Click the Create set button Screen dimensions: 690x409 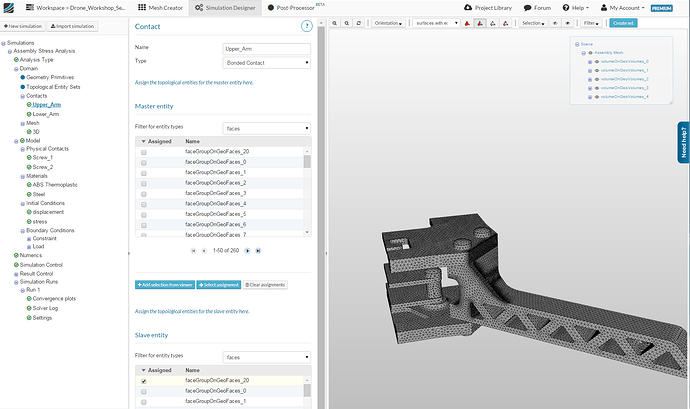coord(623,22)
